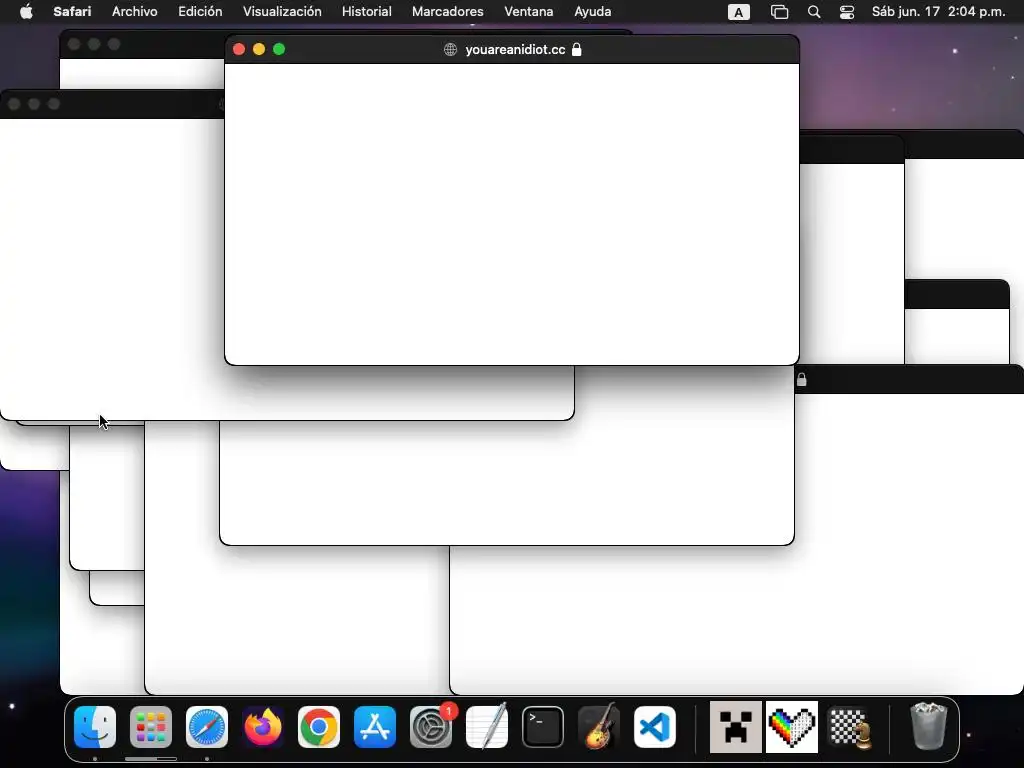Viewport: 1024px width, 768px height.
Task: Click the Safari compass icon in dock
Action: click(x=207, y=727)
